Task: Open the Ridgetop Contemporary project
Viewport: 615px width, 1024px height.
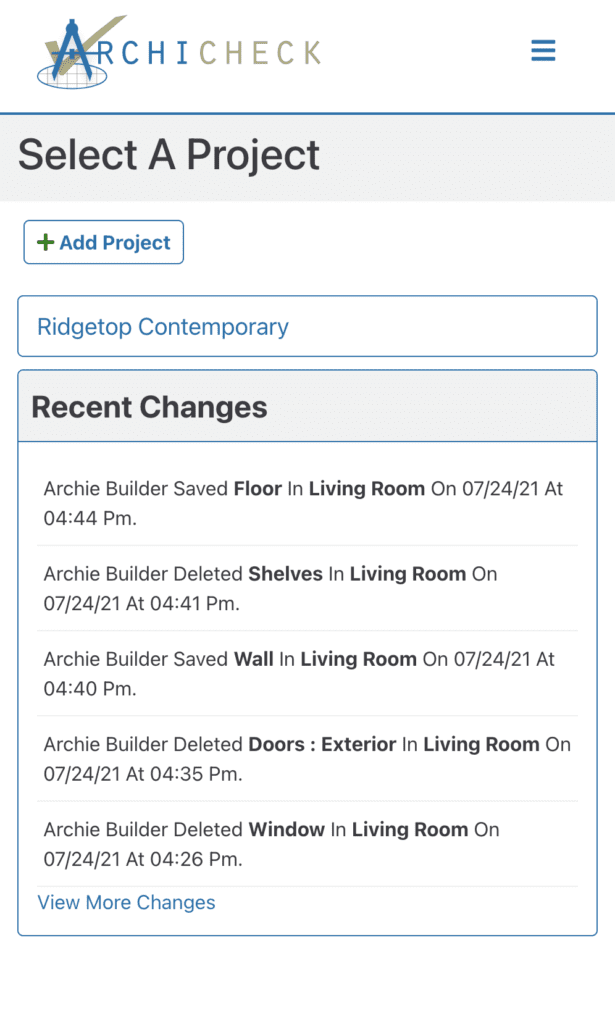Action: tap(163, 327)
